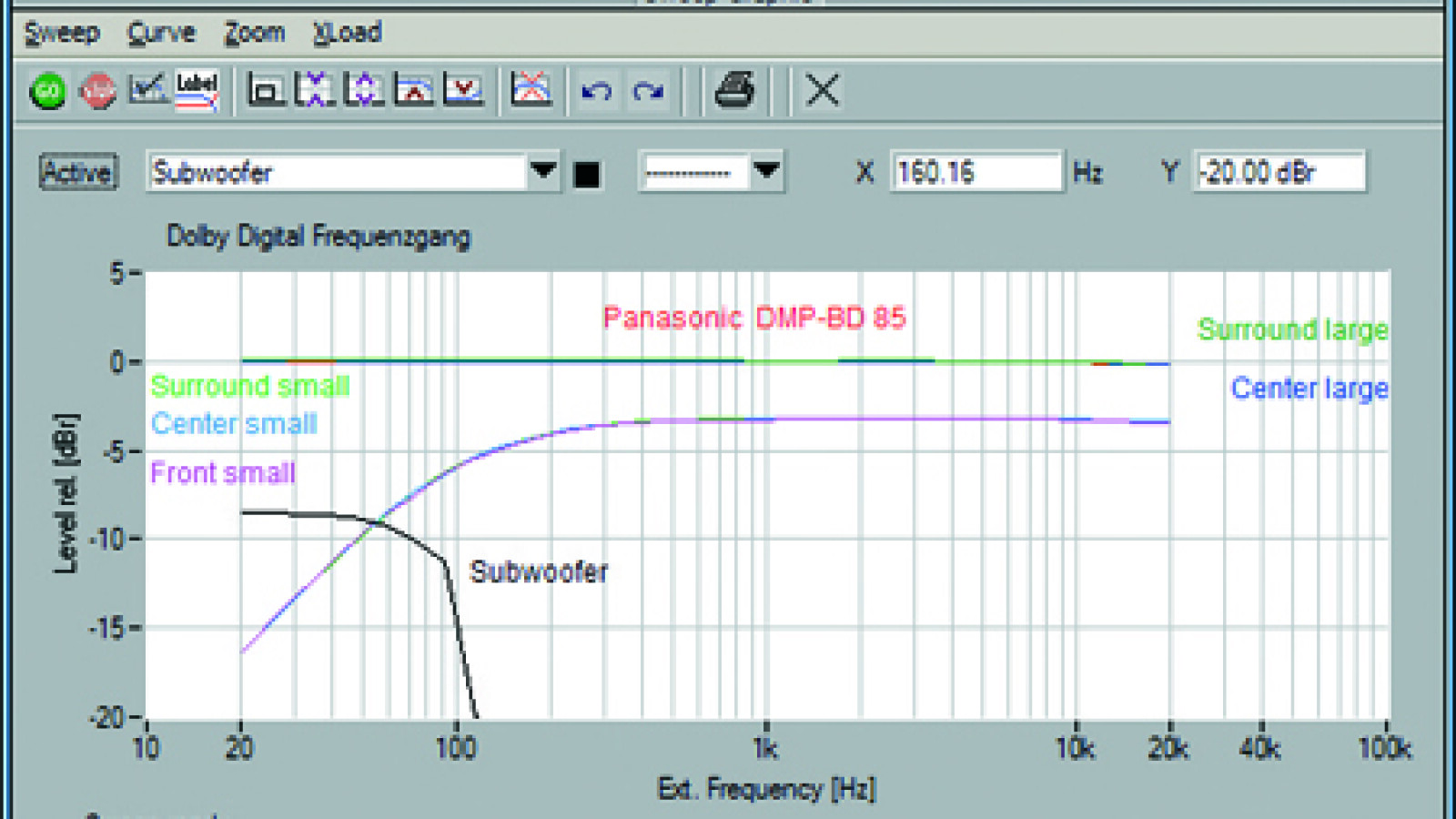Click the Label curves toolbar icon
The width and height of the screenshot is (1456, 819).
click(x=197, y=91)
